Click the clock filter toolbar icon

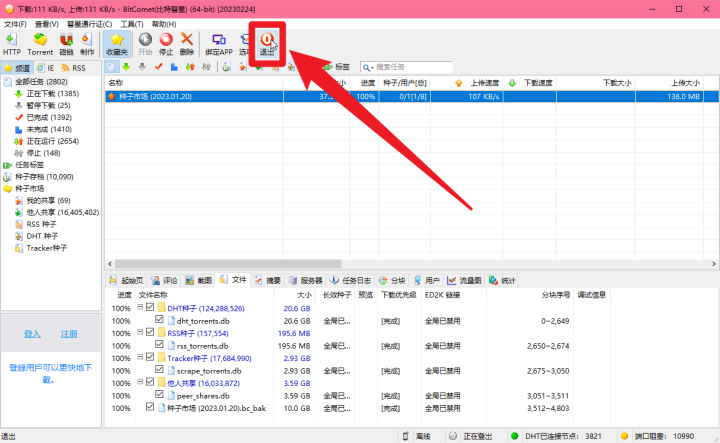tap(226, 67)
